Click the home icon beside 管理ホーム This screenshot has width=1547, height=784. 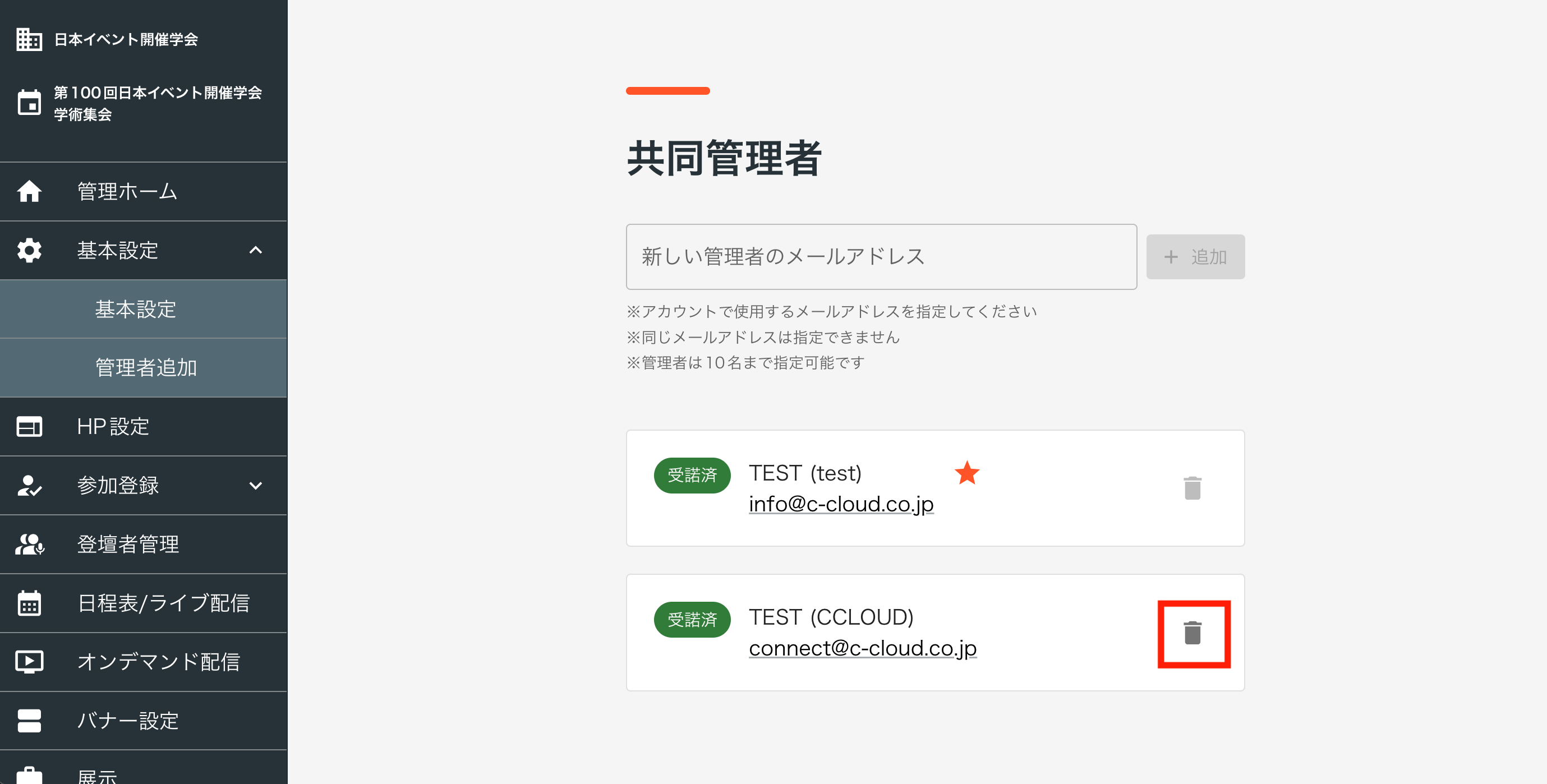point(29,191)
